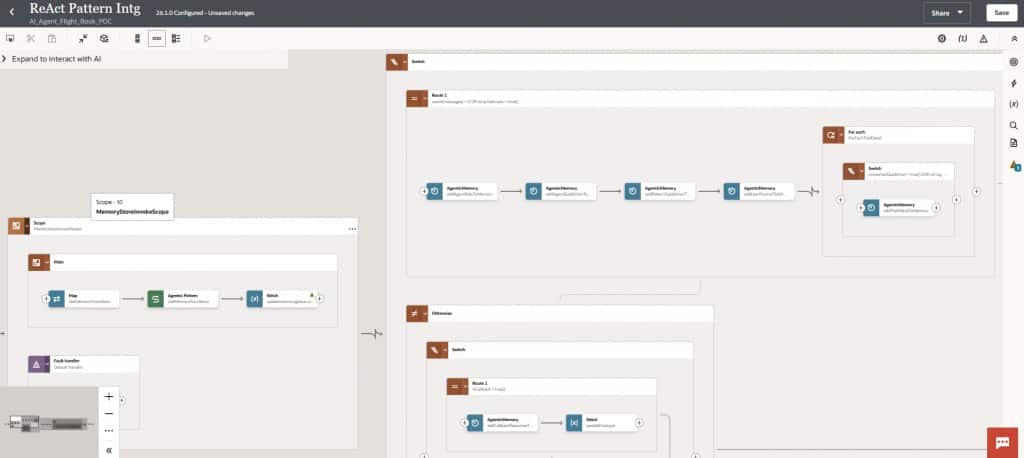Viewport: 1024px width, 458px height.
Task: Select the Stitch node in lower Route 1
Action: tap(601, 423)
